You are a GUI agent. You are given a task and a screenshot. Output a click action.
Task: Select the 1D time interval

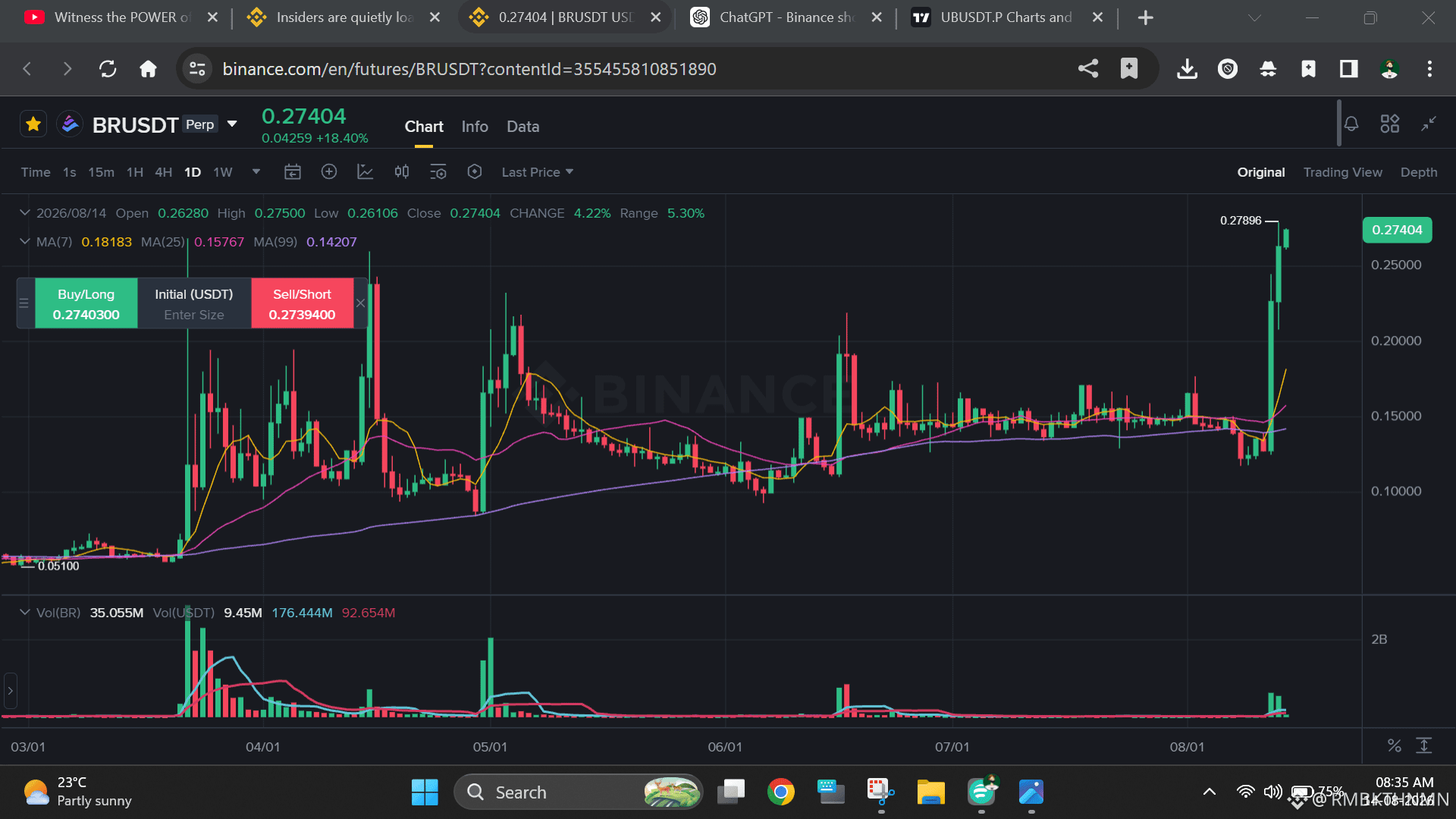pos(193,172)
